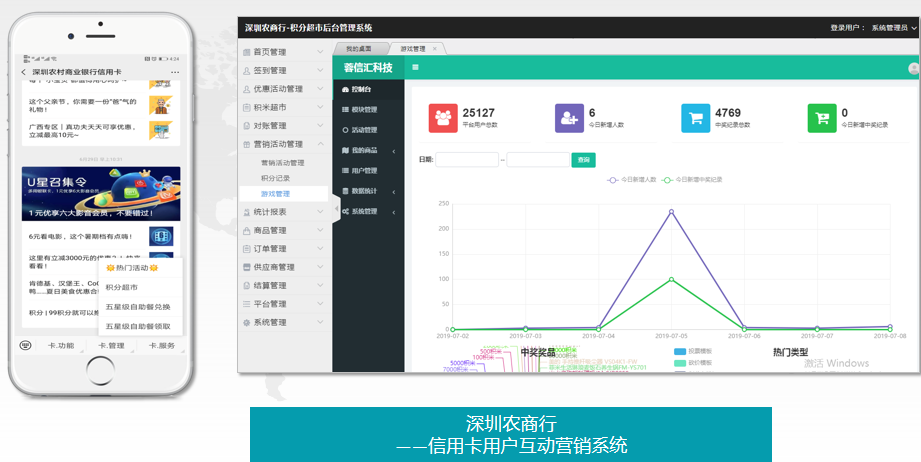Expand 结算管理 menu section
The height and width of the screenshot is (462, 921).
284,285
